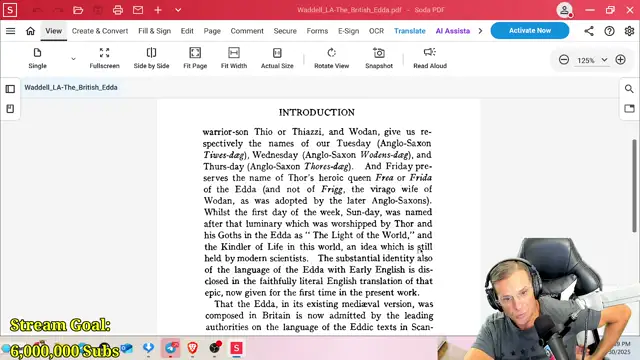Click the Soda PDF app logo

tap(10, 10)
